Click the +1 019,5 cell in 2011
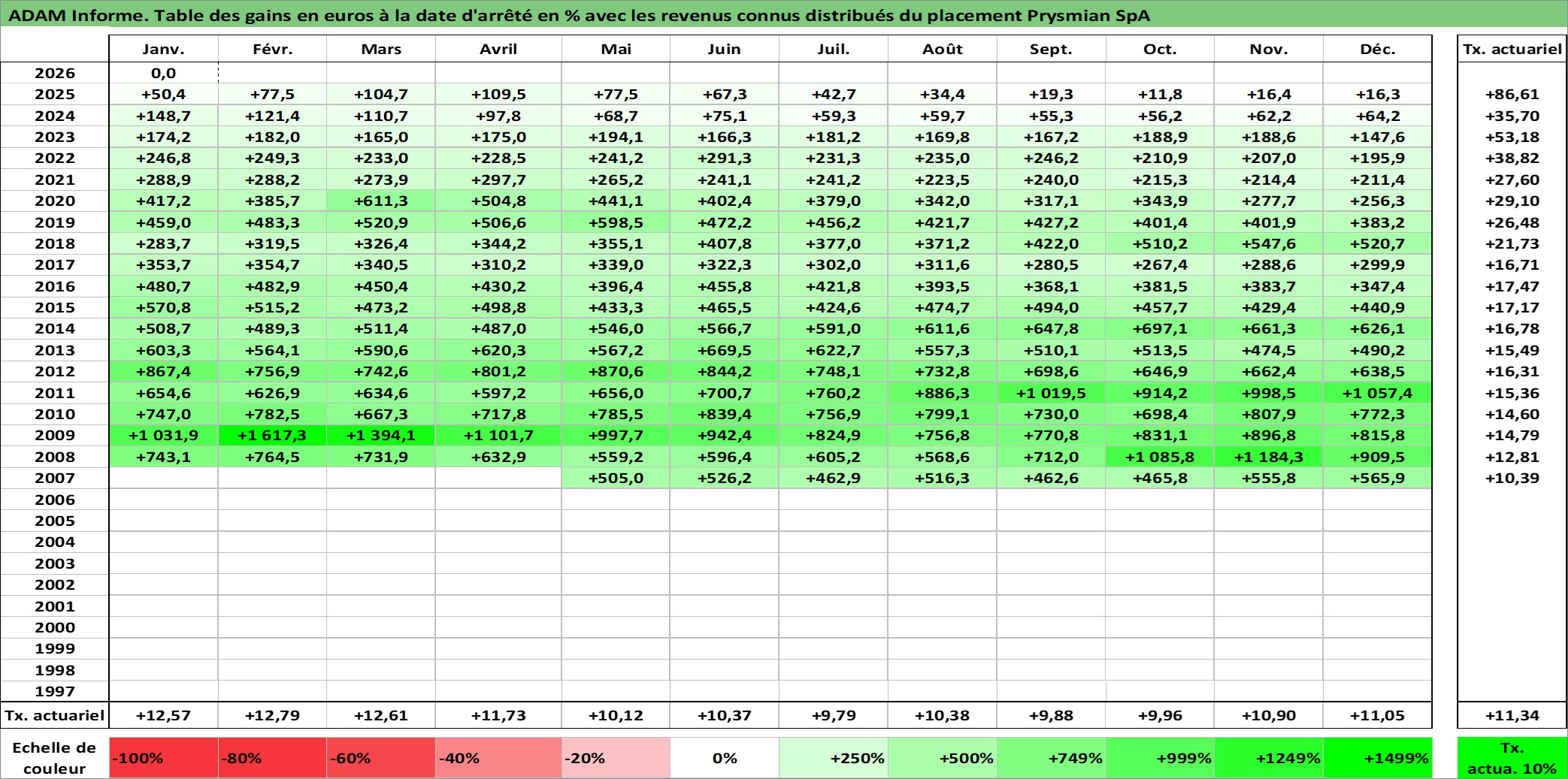Screen dimensions: 1568x779 1052,393
